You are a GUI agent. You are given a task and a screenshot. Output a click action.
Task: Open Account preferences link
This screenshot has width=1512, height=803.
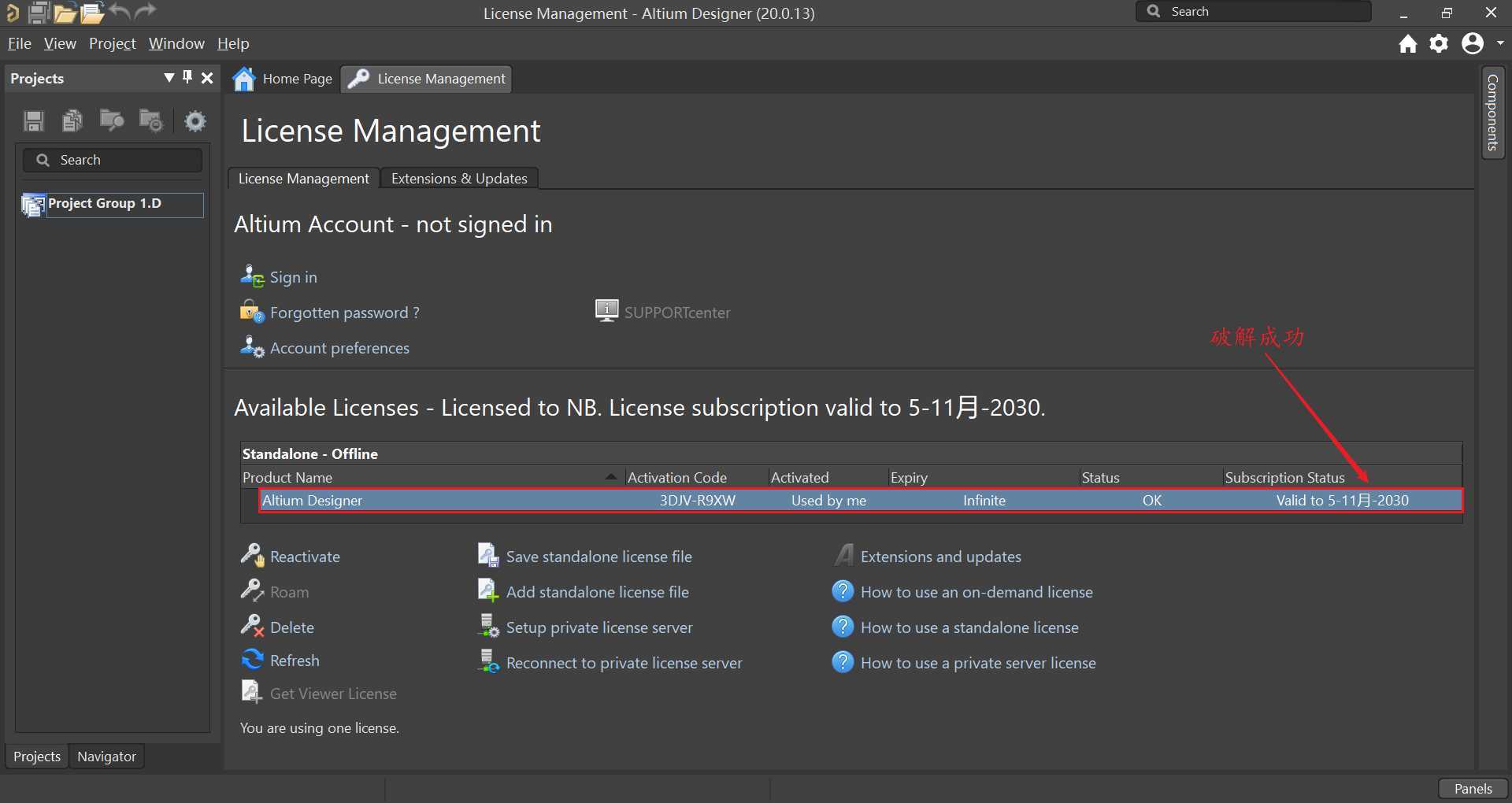tap(339, 348)
